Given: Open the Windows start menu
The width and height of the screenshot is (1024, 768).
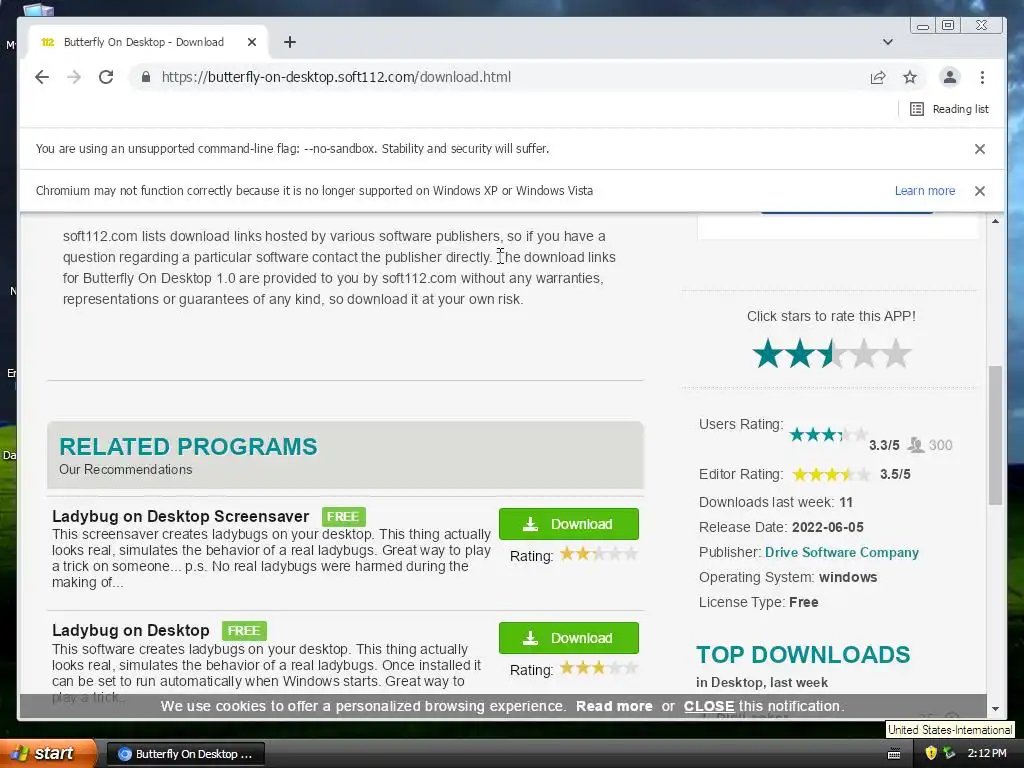Looking at the screenshot, I should [48, 753].
